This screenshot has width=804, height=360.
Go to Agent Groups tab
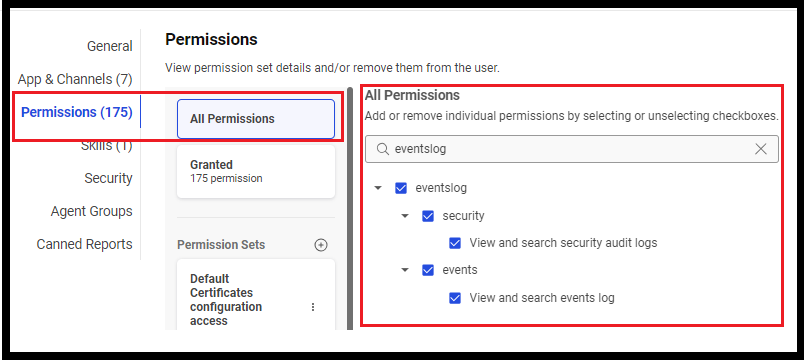[91, 211]
